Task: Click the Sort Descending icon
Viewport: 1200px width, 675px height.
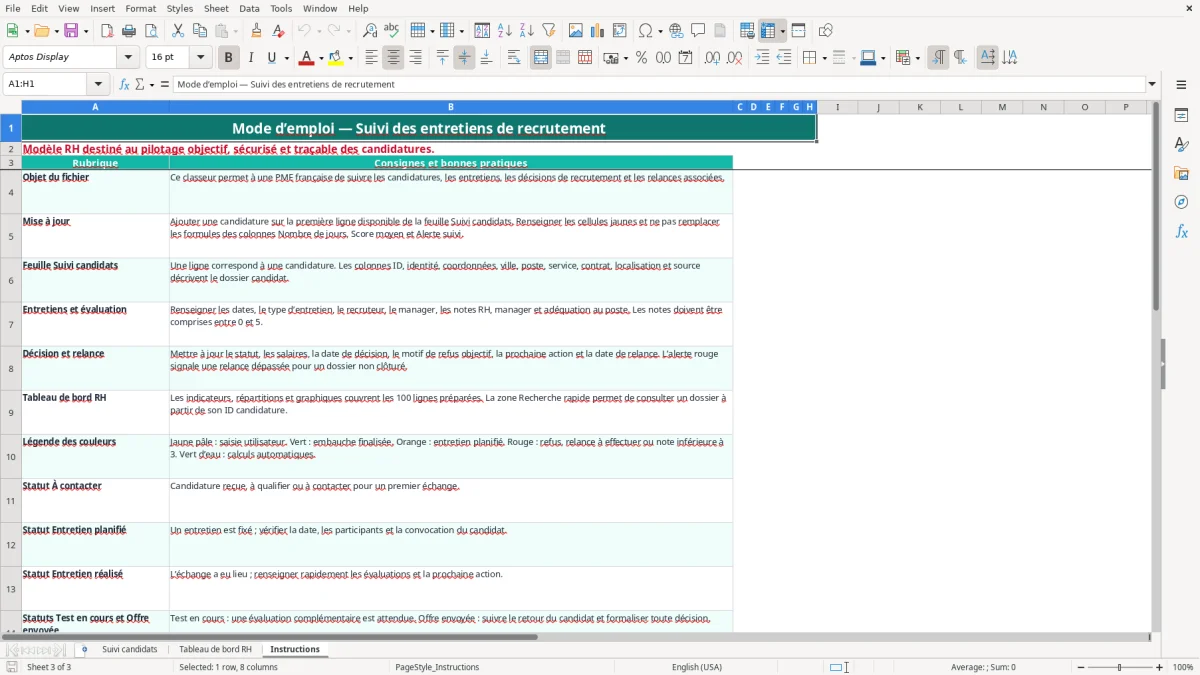Action: coord(526,31)
